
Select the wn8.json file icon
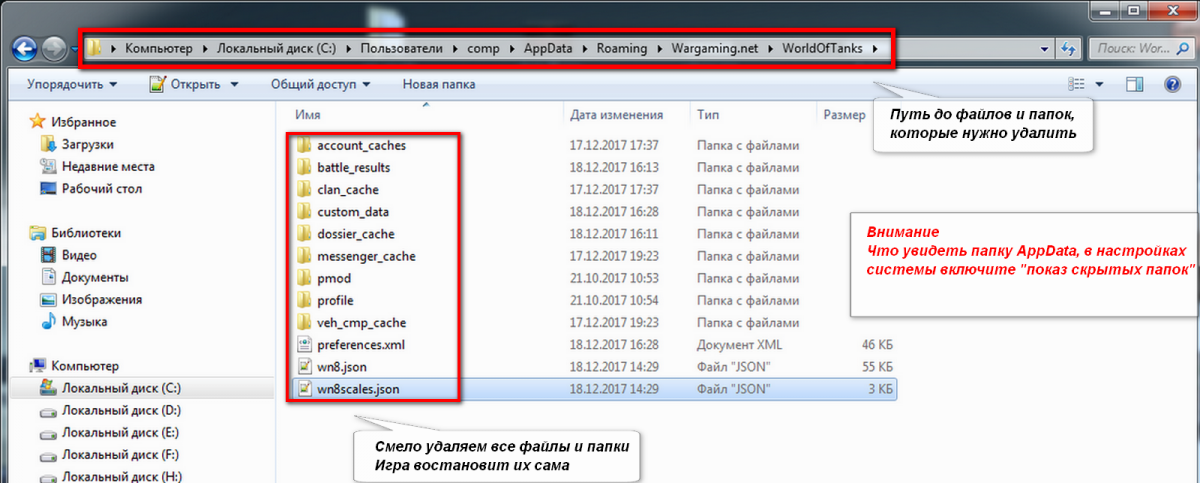pos(305,367)
